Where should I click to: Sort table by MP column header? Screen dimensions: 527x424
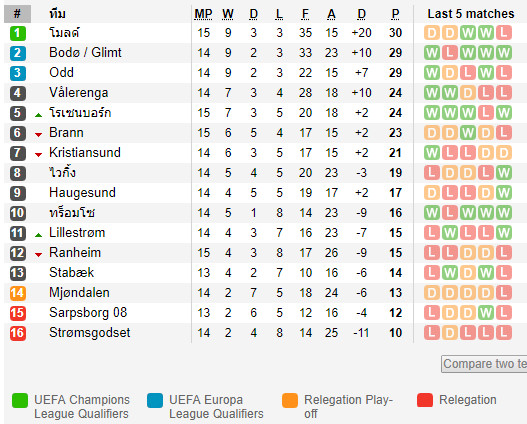[x=203, y=14]
